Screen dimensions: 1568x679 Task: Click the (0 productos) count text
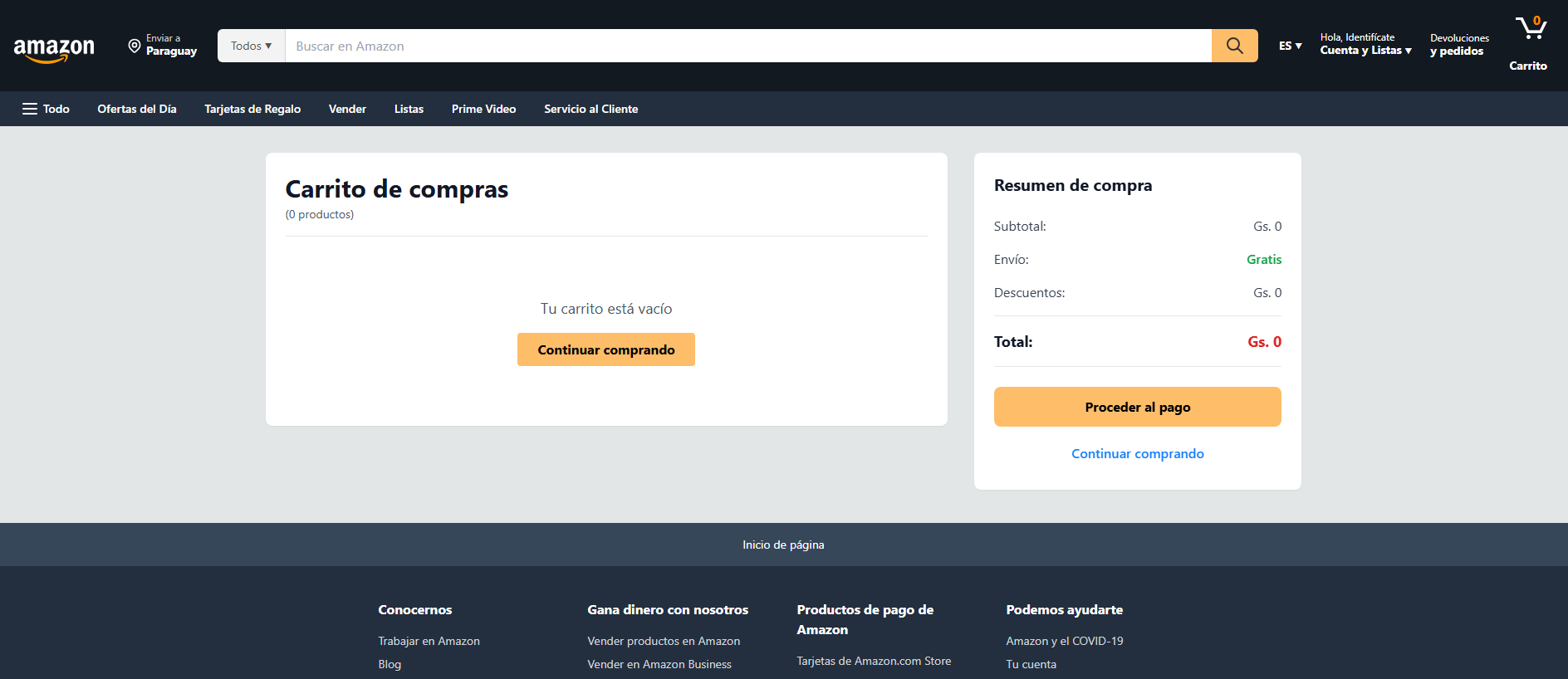coord(320,214)
